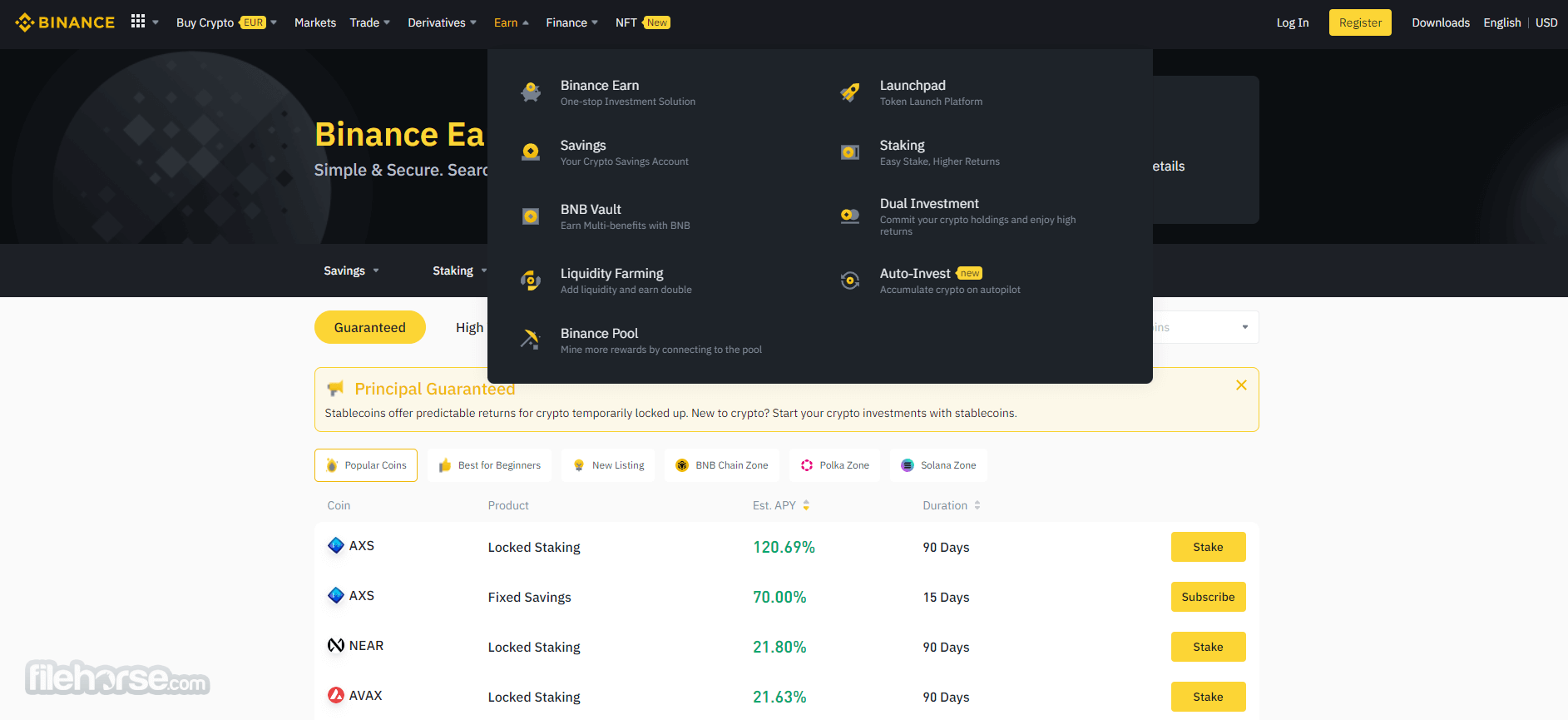Click the megaphone icon in Principal Guaranteed banner
1568x720 pixels.
pyautogui.click(x=335, y=389)
